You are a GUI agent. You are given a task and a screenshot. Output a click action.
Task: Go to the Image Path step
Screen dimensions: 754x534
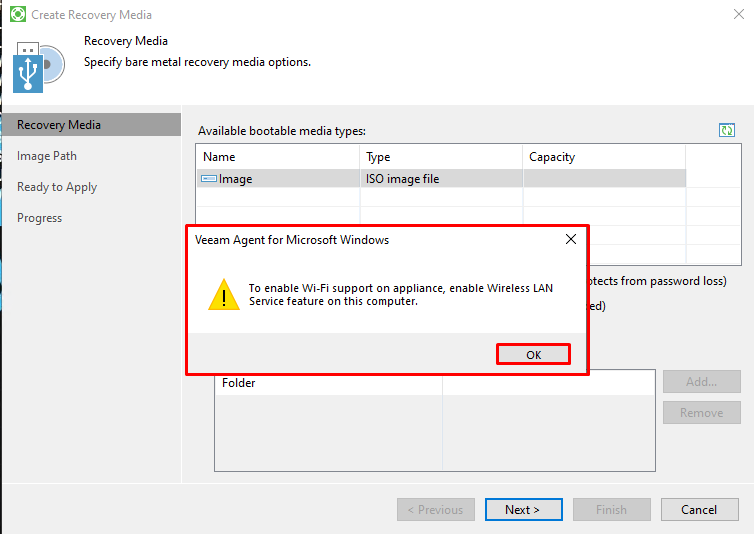(47, 156)
